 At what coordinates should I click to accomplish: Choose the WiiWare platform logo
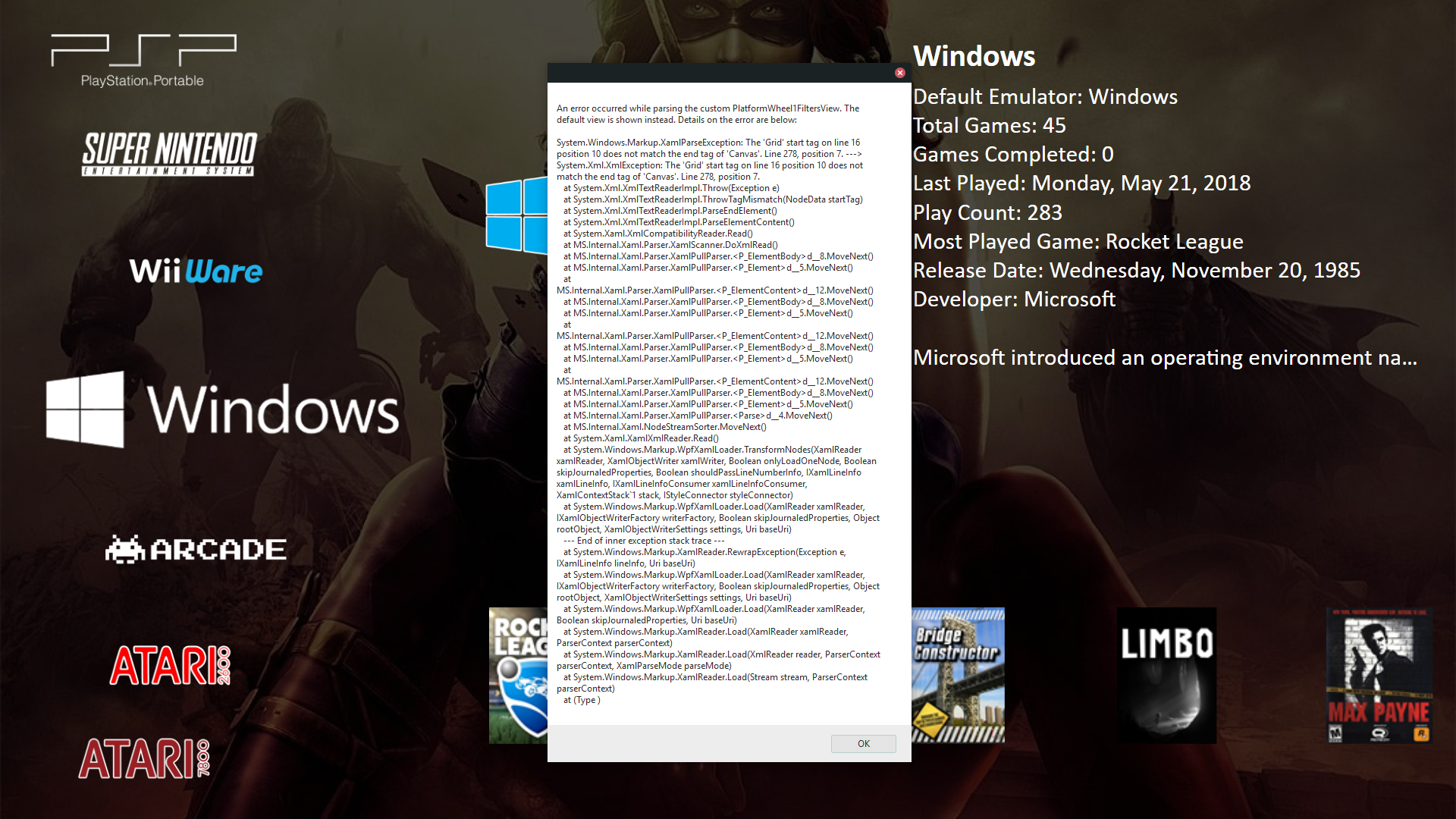(x=196, y=271)
